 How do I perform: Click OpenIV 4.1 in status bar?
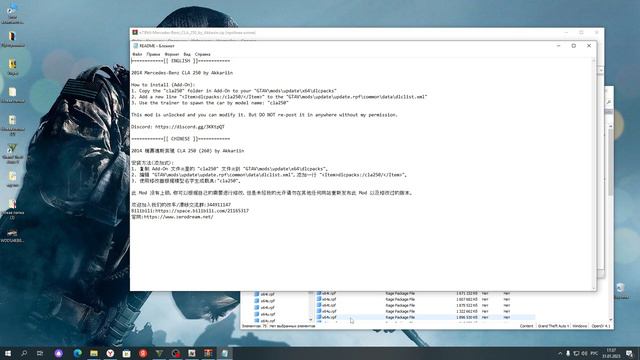pos(601,326)
